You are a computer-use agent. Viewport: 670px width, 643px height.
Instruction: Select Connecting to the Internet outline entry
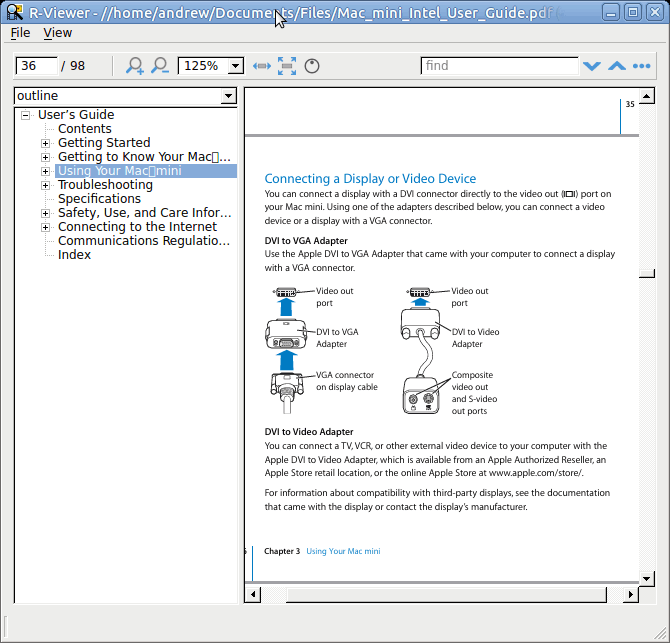point(137,227)
